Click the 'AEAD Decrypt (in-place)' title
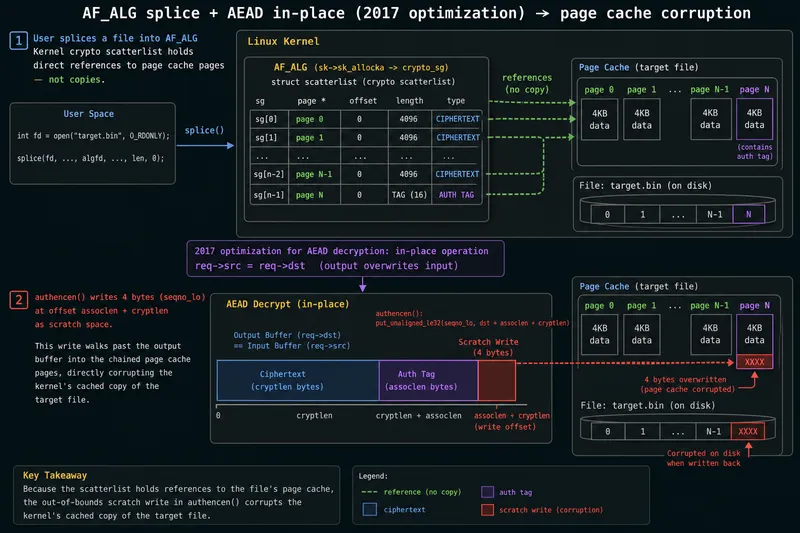 pyautogui.click(x=288, y=304)
